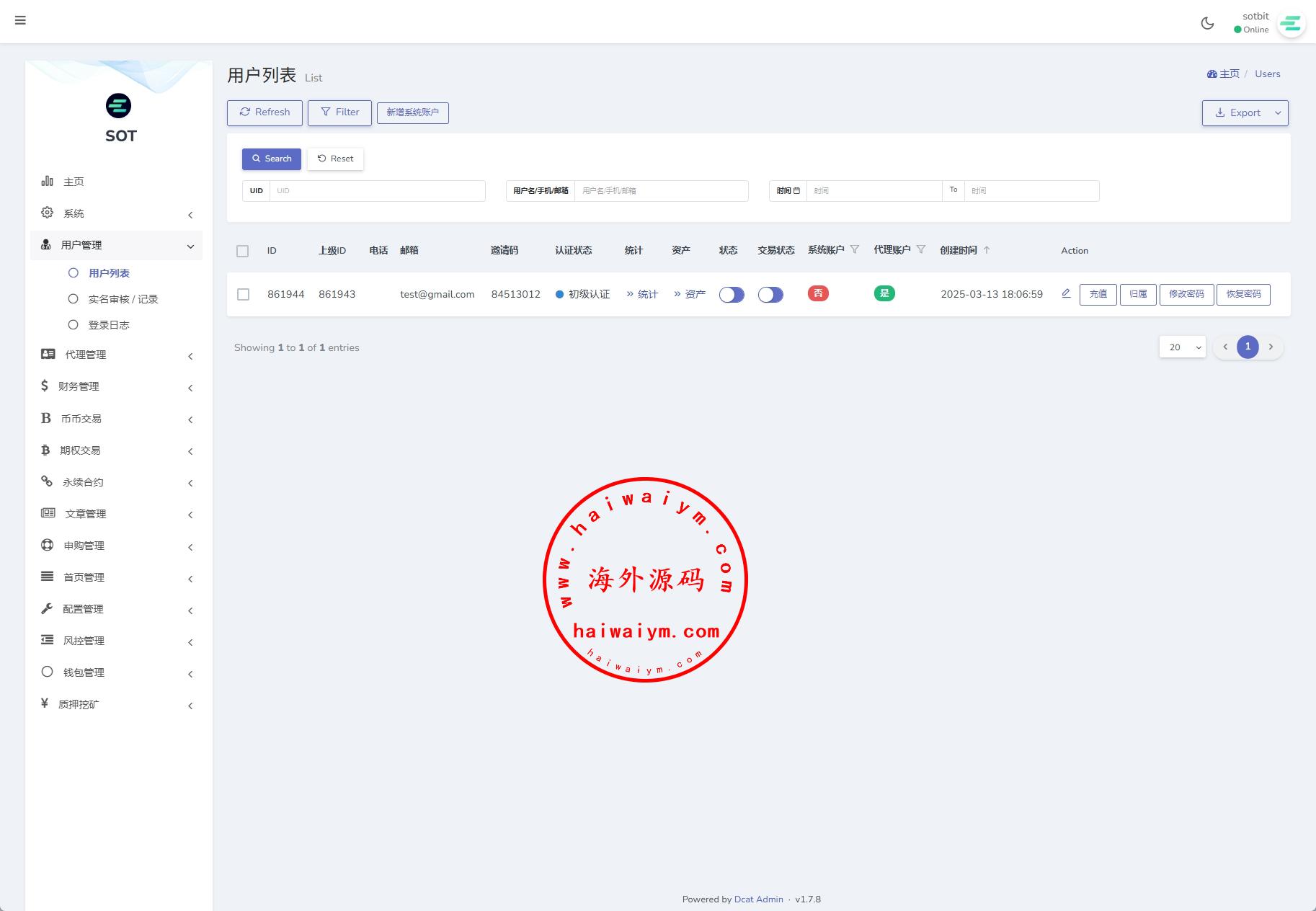Click the sotbit user avatar
Image resolution: width=1316 pixels, height=911 pixels.
[1290, 24]
